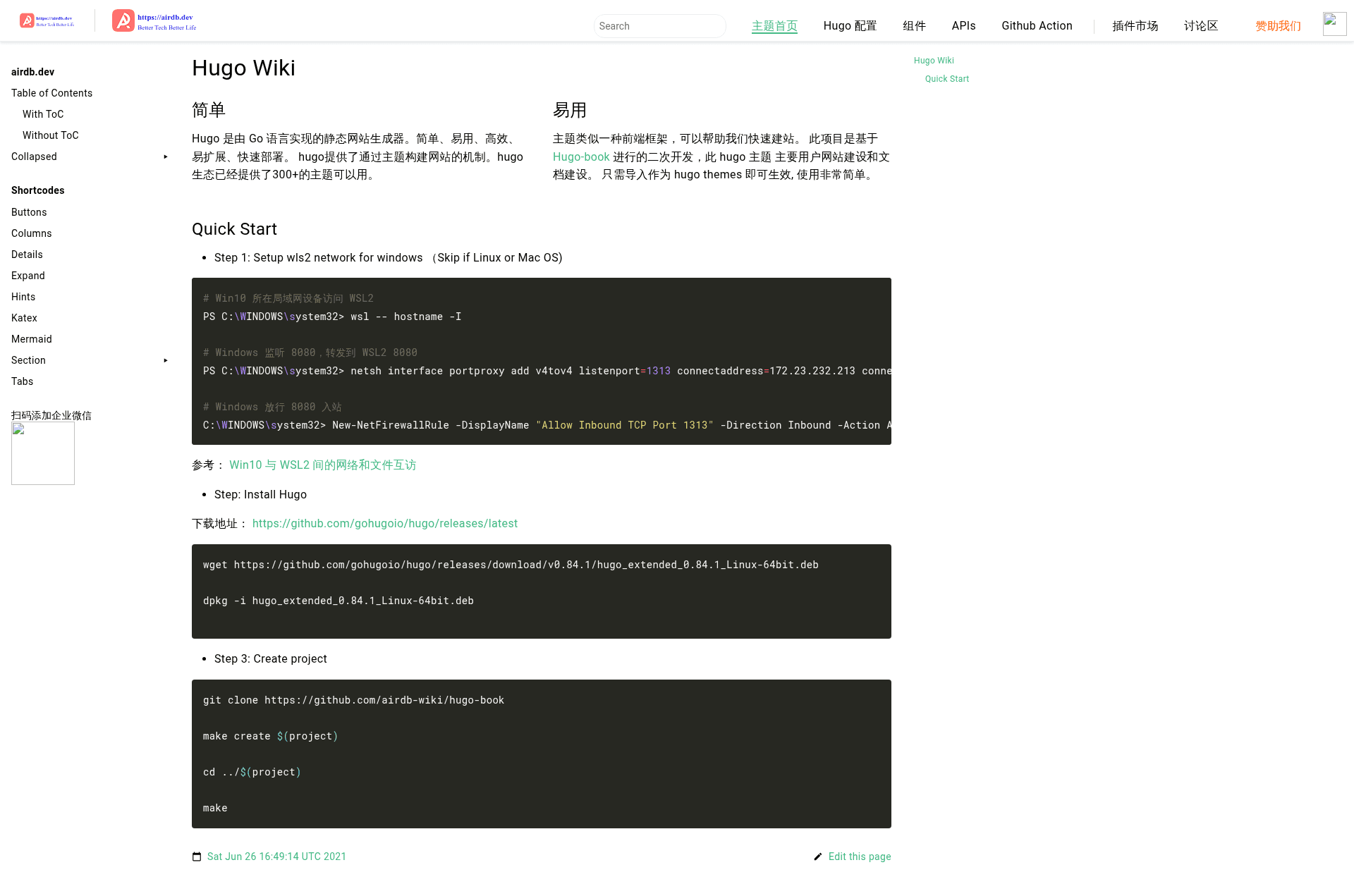This screenshot has width=1354, height=896.
Task: Click the dpkg -i command line
Action: pyautogui.click(x=338, y=601)
